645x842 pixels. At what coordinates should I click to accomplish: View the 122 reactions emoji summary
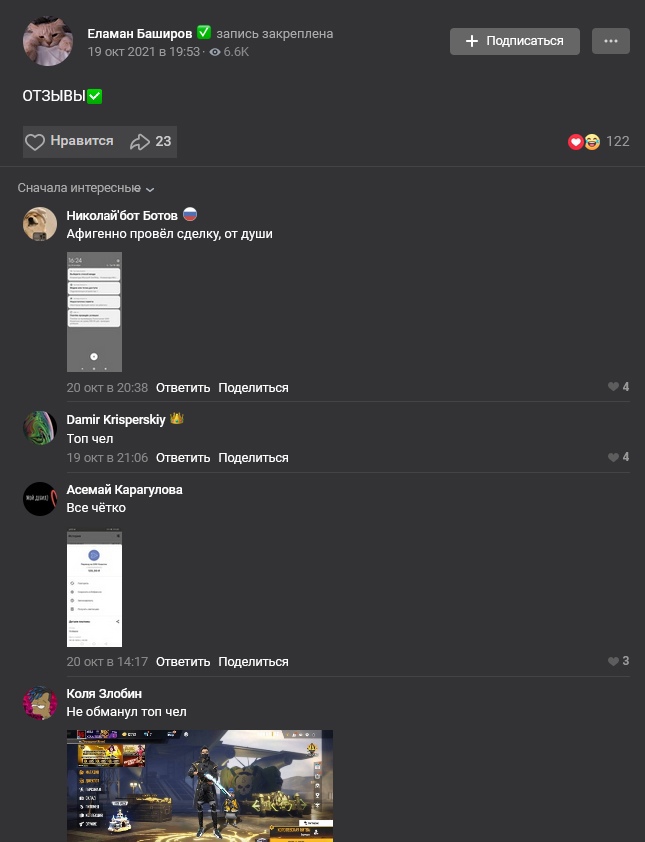(598, 141)
